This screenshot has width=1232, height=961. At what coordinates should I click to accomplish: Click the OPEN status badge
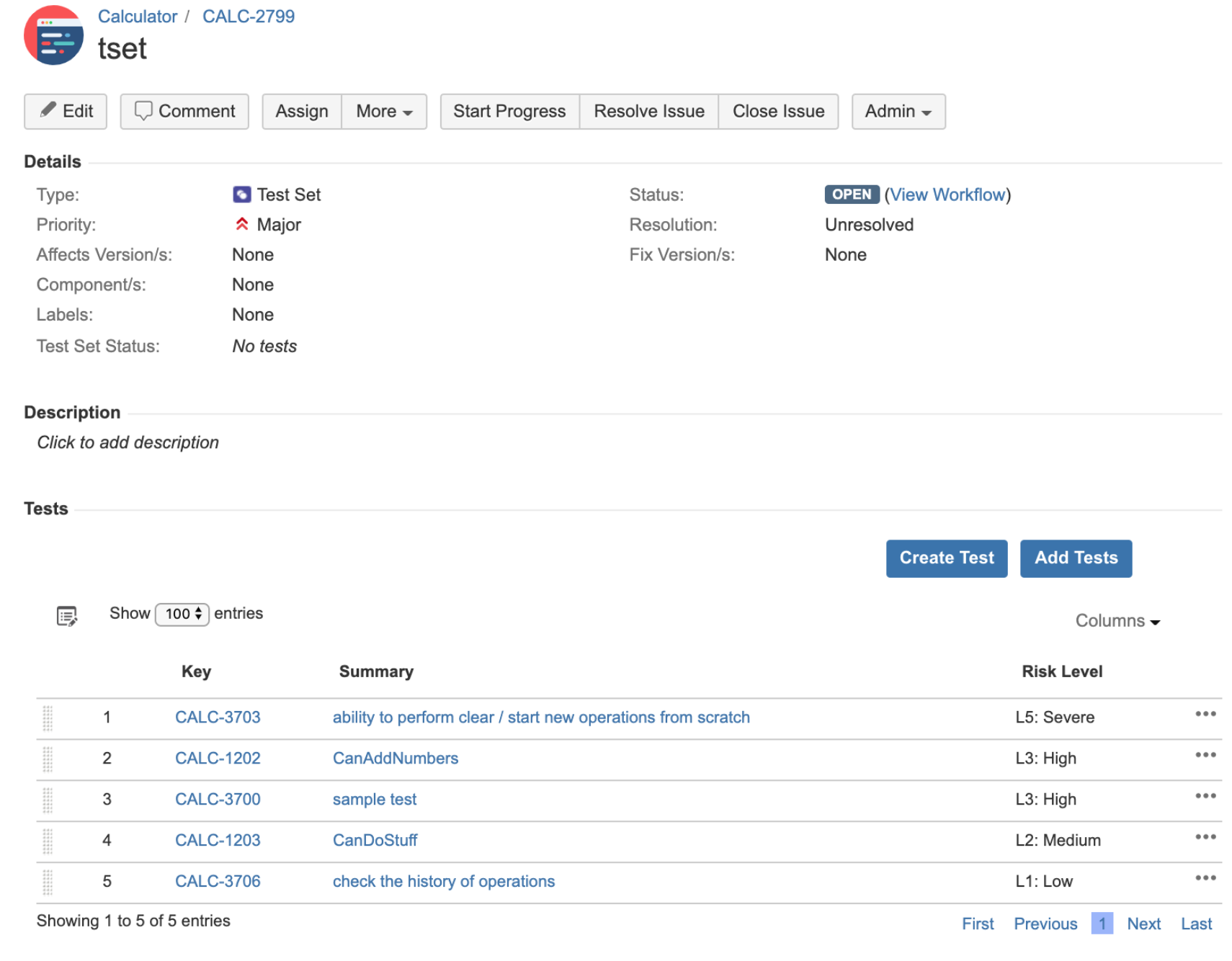(851, 195)
